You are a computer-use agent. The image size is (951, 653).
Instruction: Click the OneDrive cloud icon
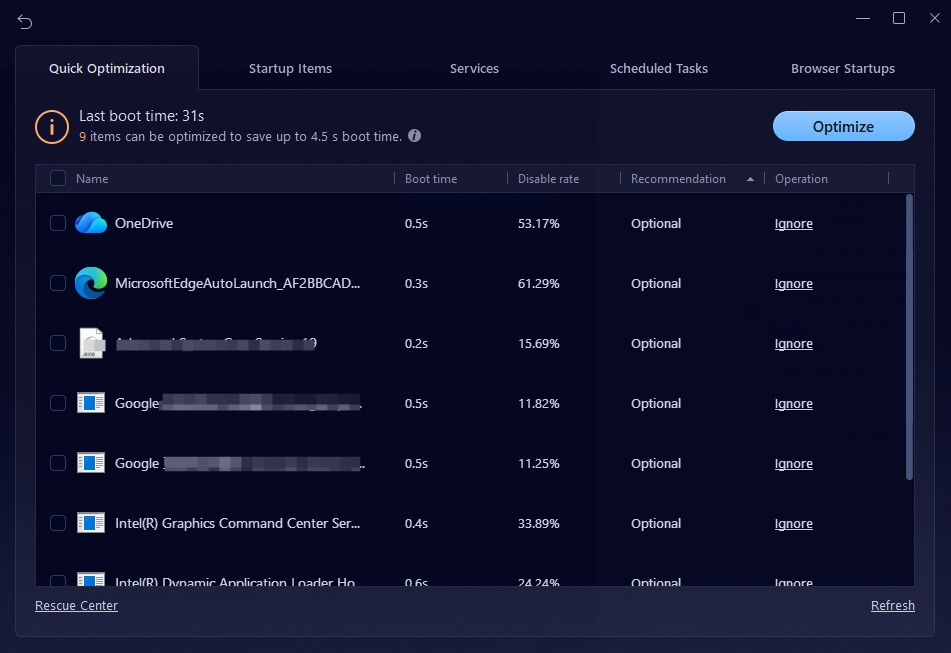pyautogui.click(x=91, y=223)
